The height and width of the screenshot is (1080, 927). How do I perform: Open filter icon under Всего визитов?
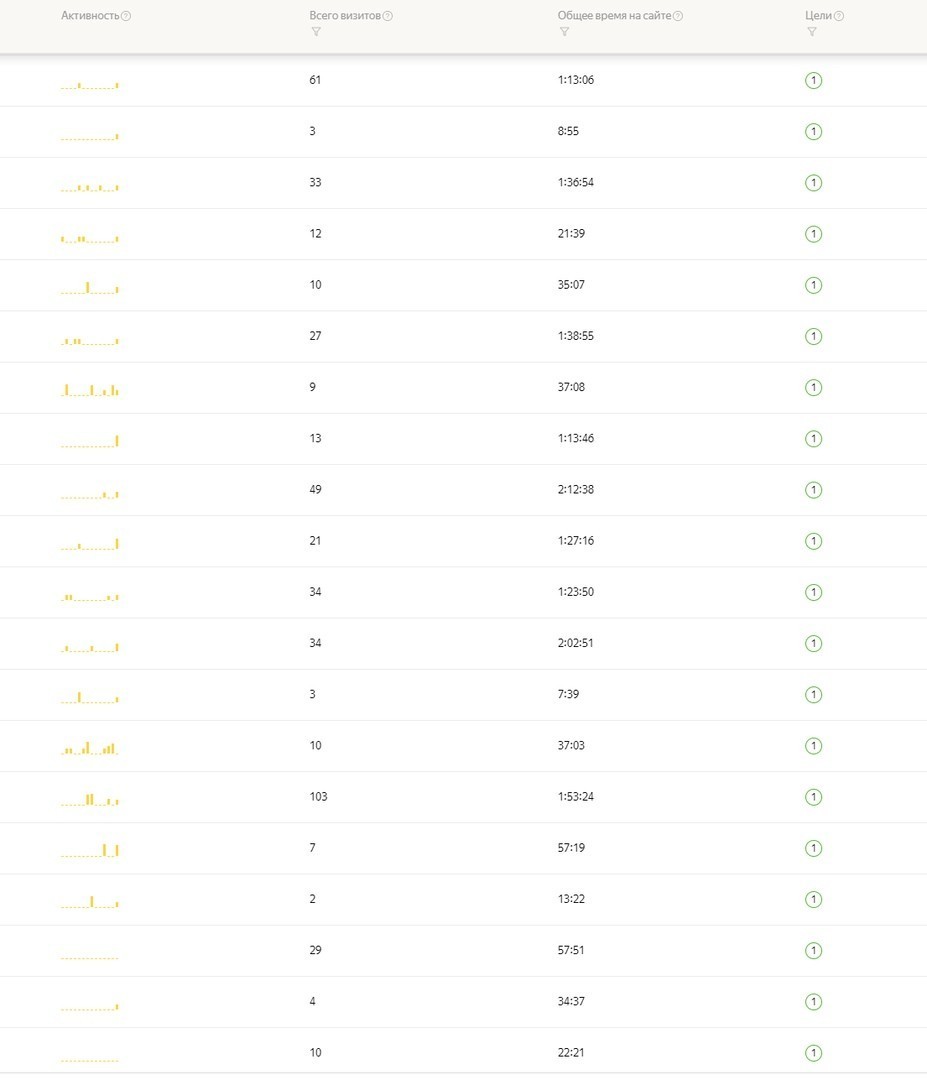pyautogui.click(x=315, y=32)
